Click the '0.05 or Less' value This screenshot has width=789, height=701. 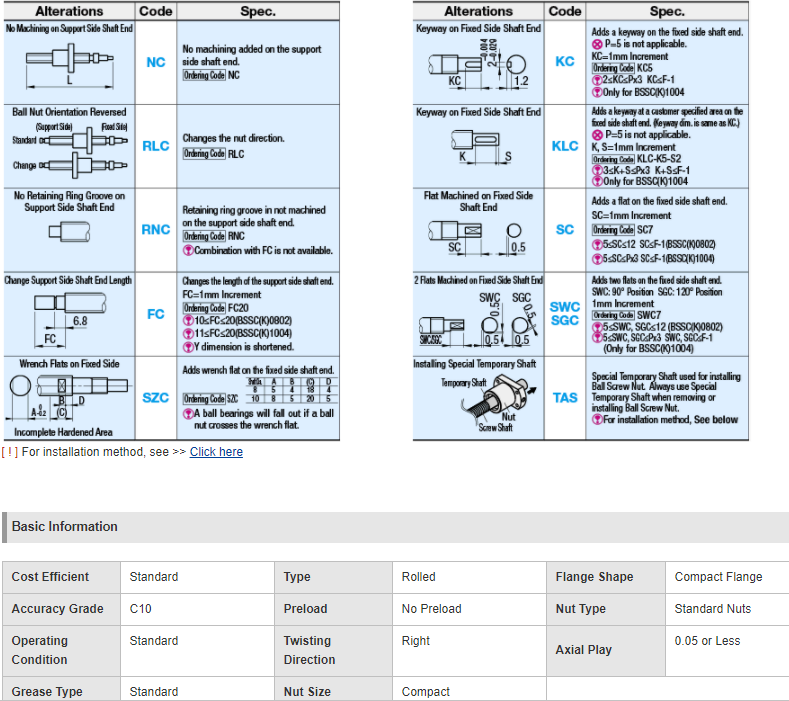pos(707,641)
